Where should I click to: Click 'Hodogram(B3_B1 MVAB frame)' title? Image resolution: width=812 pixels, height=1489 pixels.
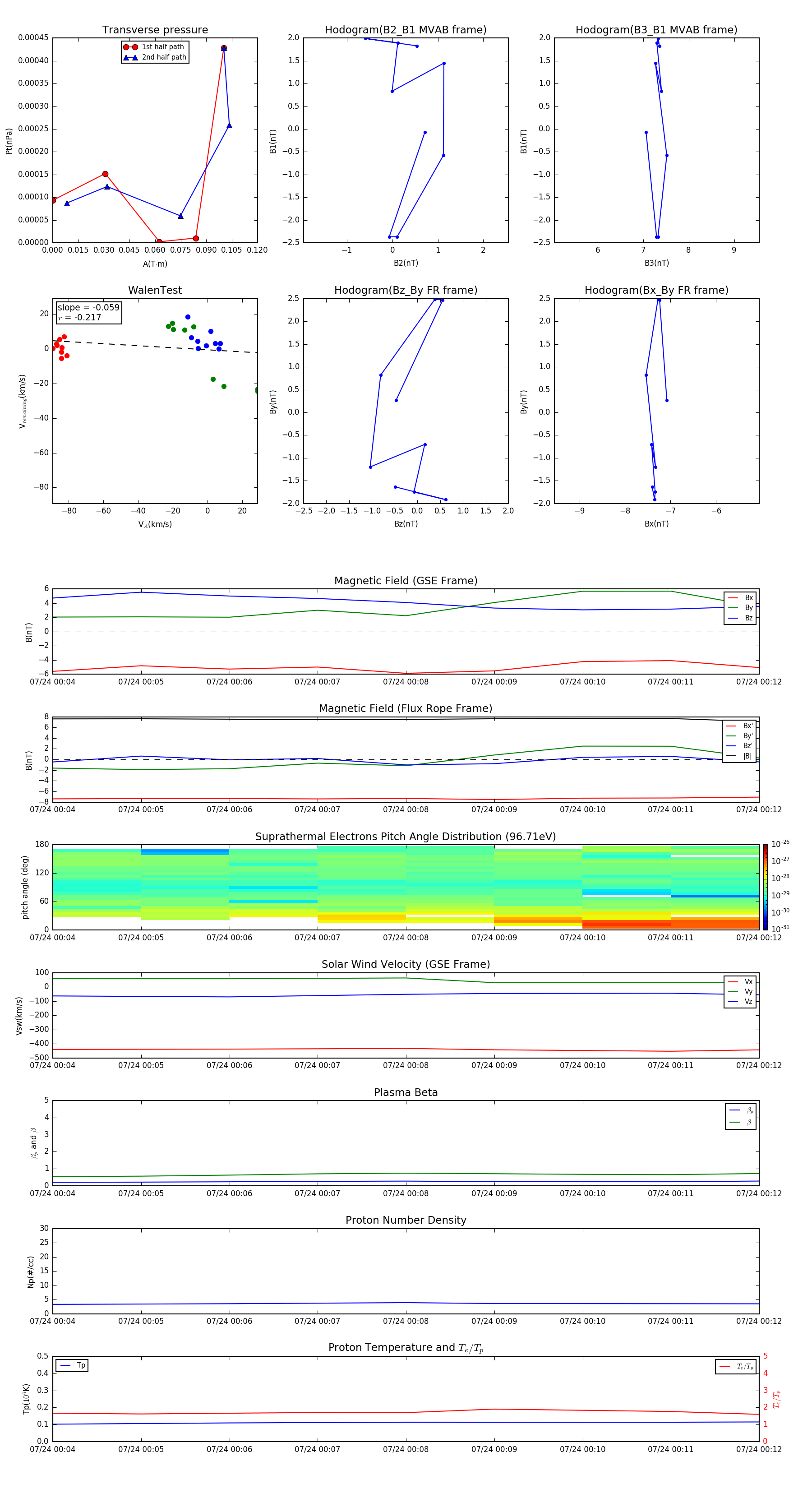click(x=656, y=30)
